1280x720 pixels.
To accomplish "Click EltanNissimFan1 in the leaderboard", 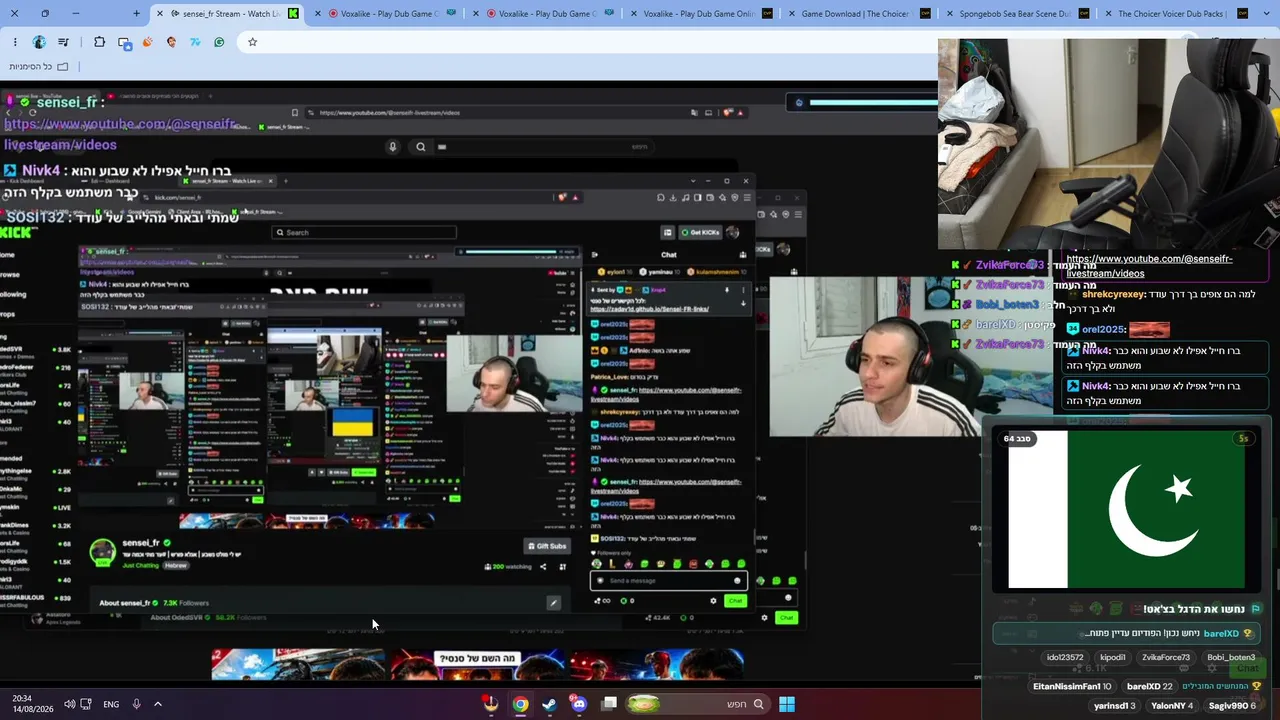I will (1071, 687).
